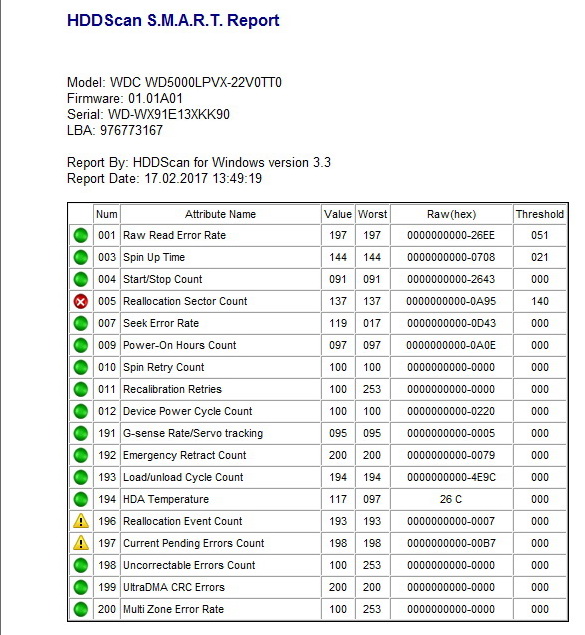
Task: Click the Value column header
Action: click(x=338, y=214)
